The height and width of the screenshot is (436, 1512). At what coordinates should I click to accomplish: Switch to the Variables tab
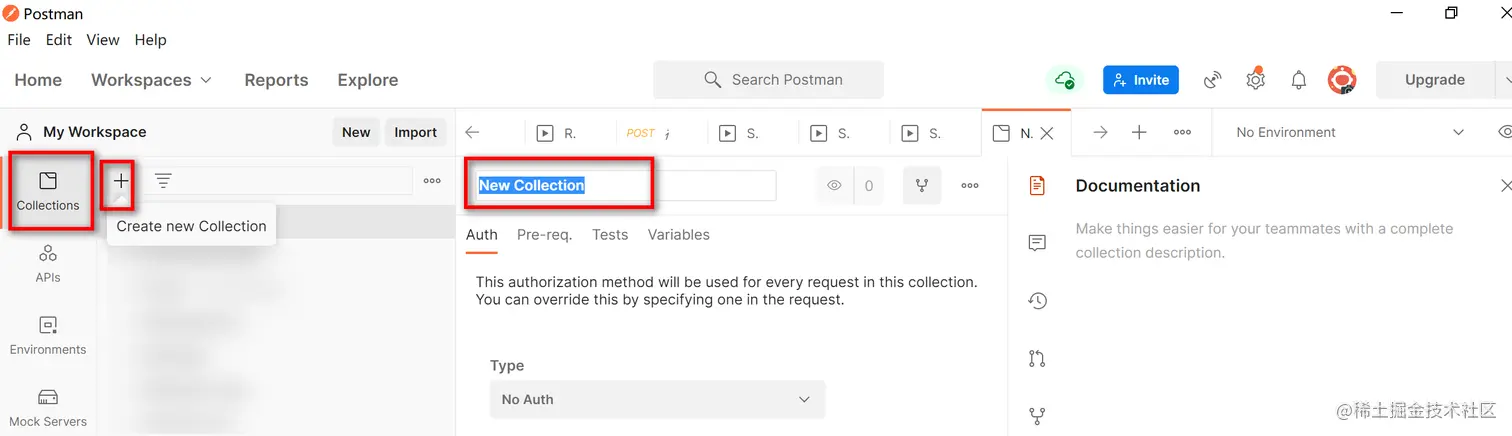click(679, 235)
